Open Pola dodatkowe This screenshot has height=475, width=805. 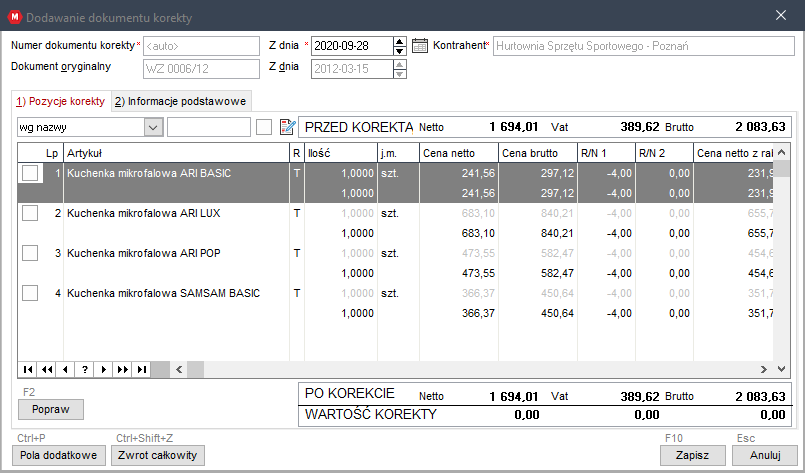click(x=59, y=455)
